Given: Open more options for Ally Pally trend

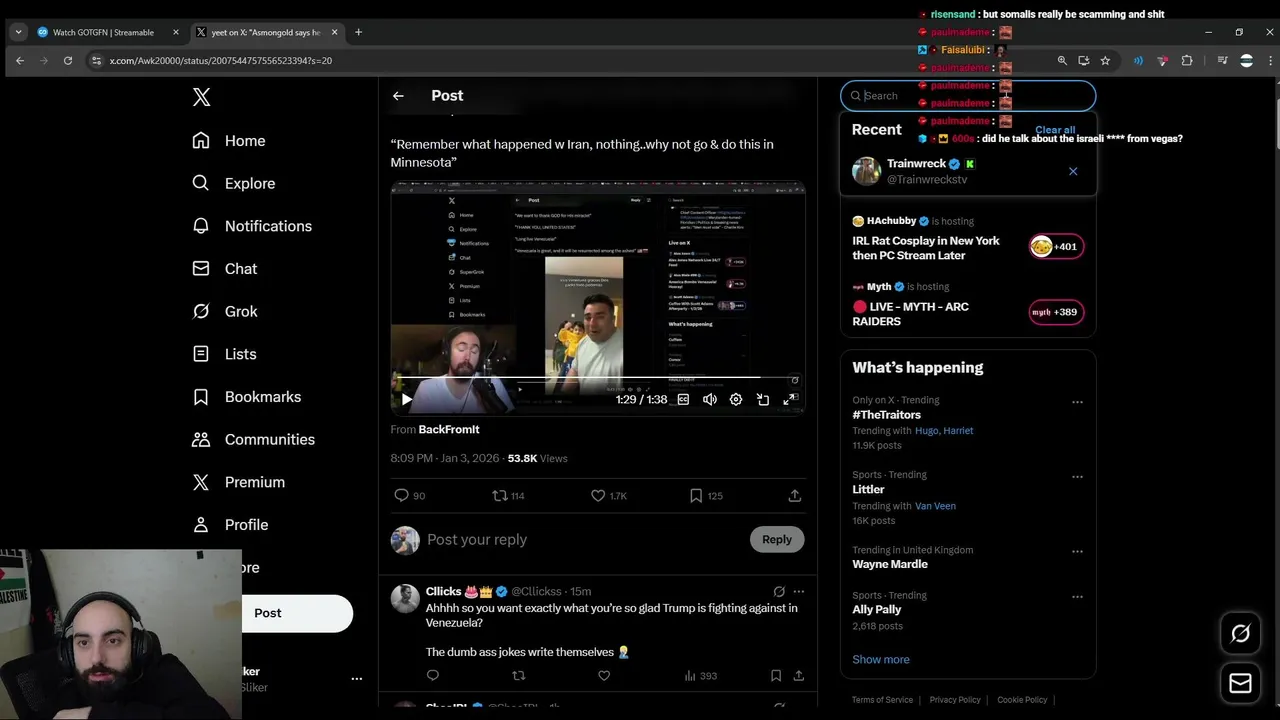Looking at the screenshot, I should point(1077,597).
